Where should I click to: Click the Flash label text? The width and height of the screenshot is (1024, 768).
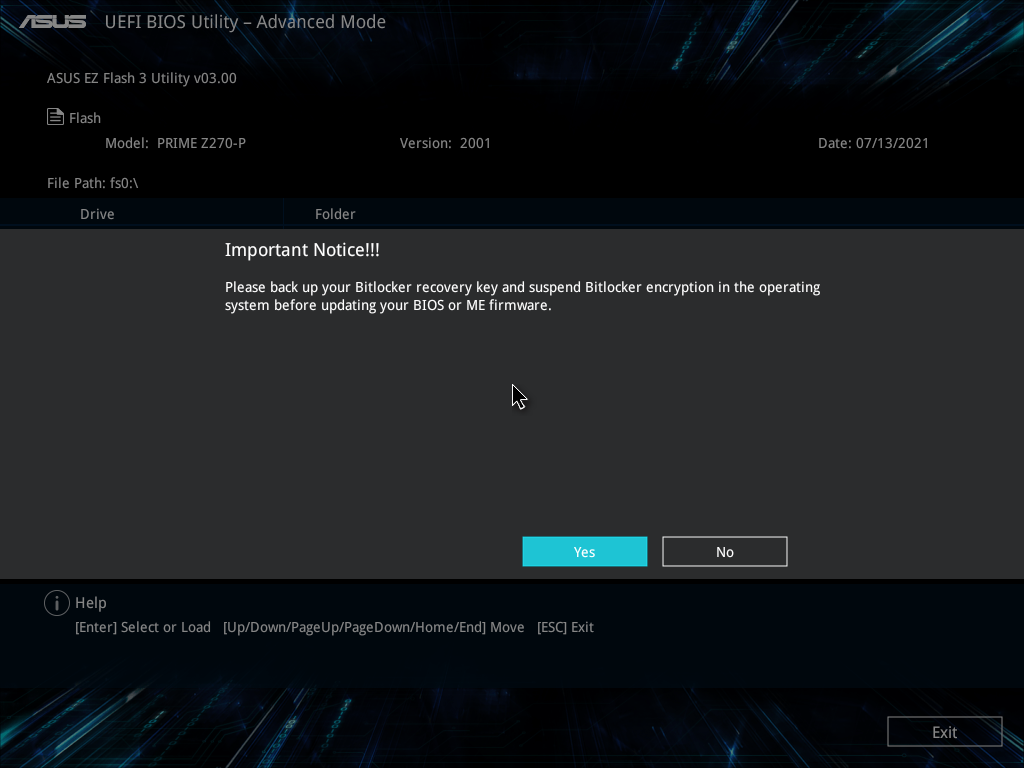[85, 118]
